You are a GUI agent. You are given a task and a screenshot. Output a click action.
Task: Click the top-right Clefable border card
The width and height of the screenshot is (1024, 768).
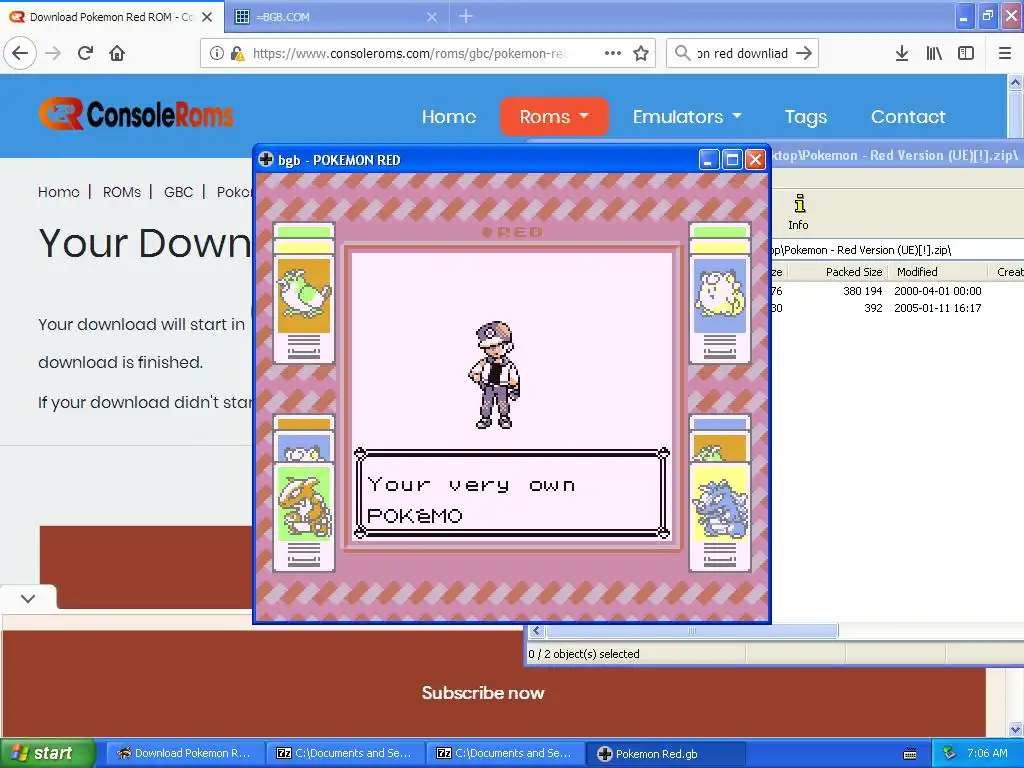click(x=720, y=293)
